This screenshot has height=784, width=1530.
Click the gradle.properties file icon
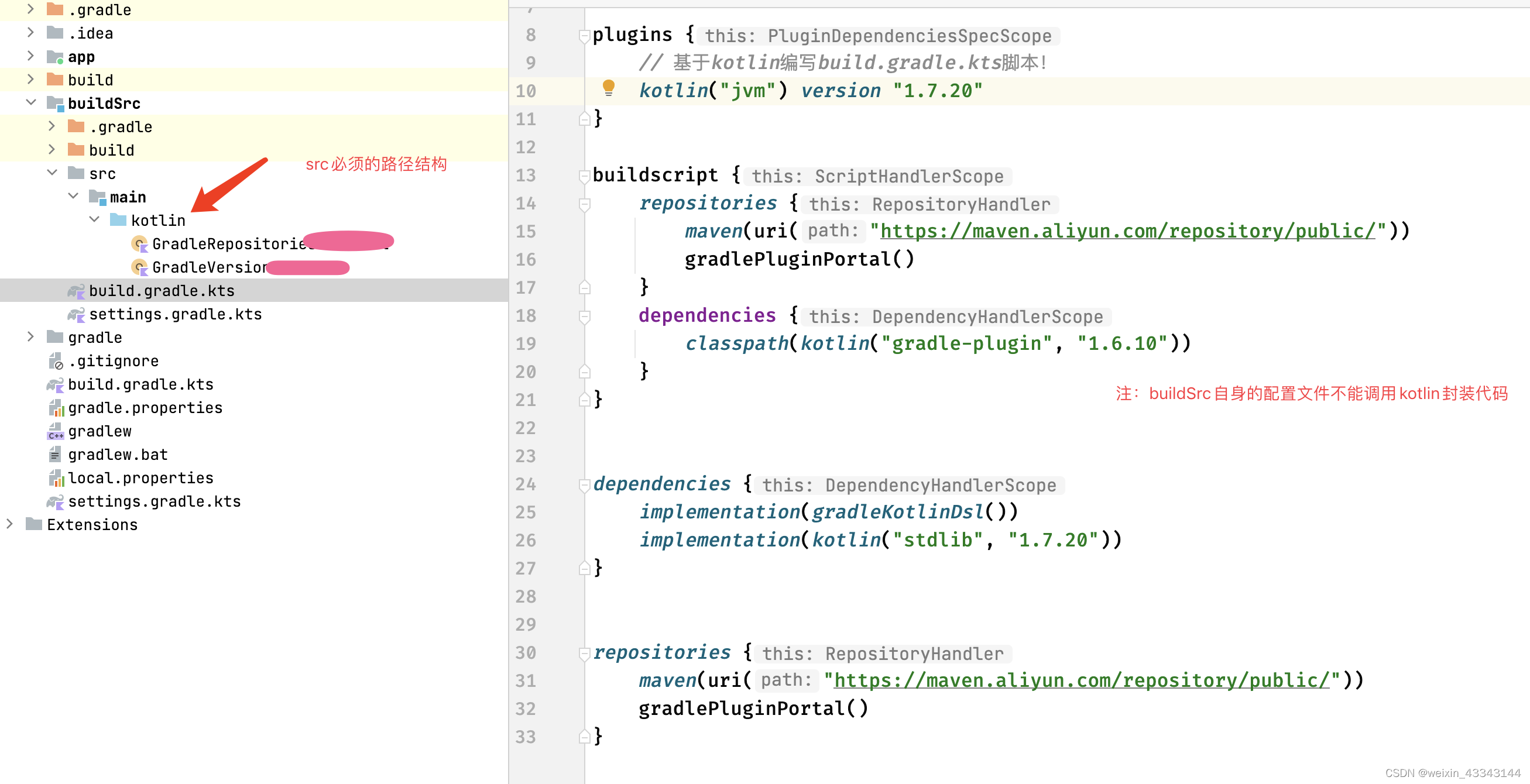coord(56,408)
